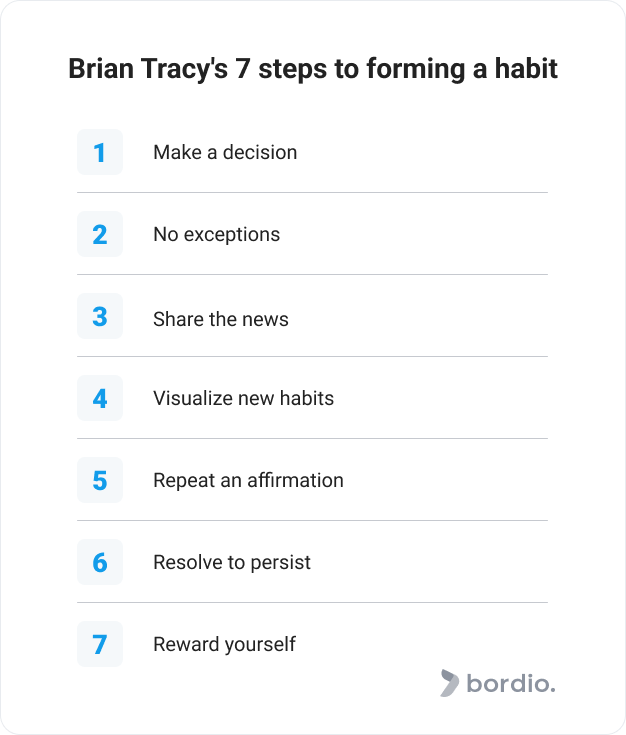Click the number 1 badge icon
Image resolution: width=626 pixels, height=735 pixels.
[100, 152]
